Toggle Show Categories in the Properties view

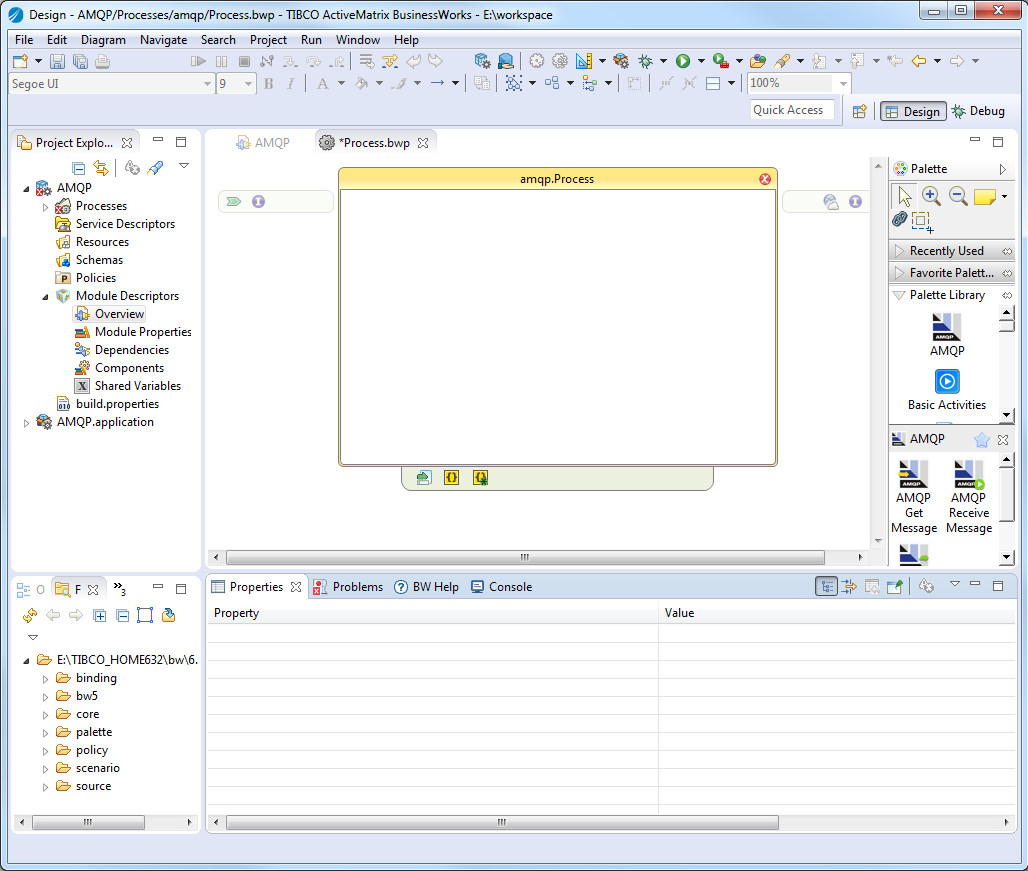coord(827,587)
